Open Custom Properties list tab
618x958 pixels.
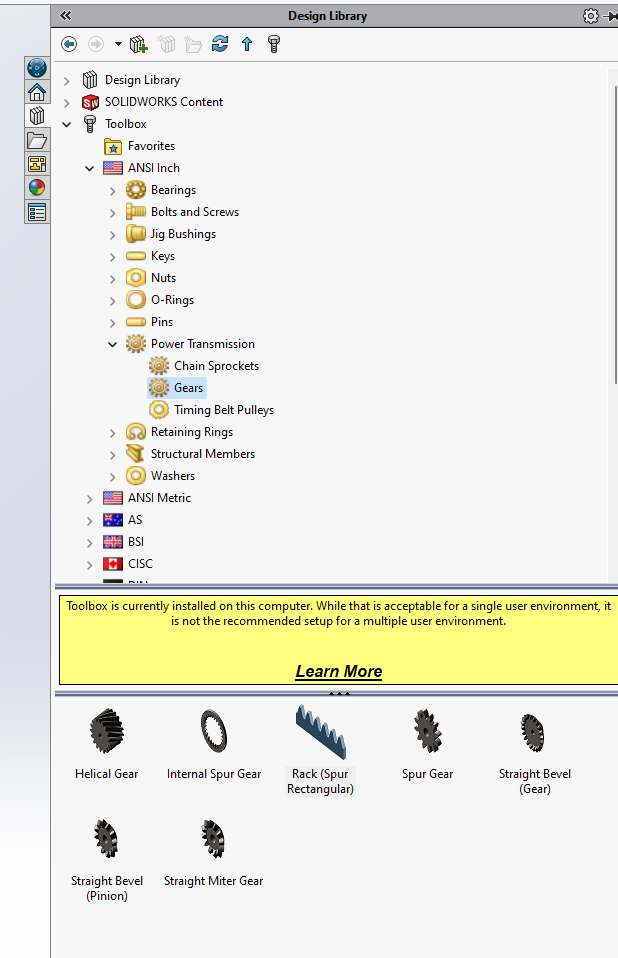point(37,213)
